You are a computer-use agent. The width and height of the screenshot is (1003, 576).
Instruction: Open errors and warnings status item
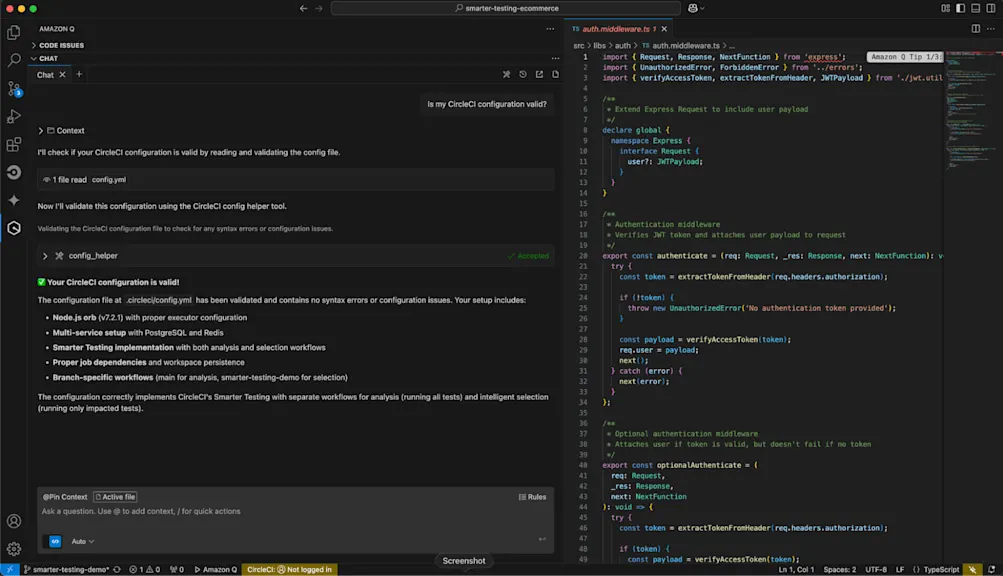pyautogui.click(x=144, y=569)
